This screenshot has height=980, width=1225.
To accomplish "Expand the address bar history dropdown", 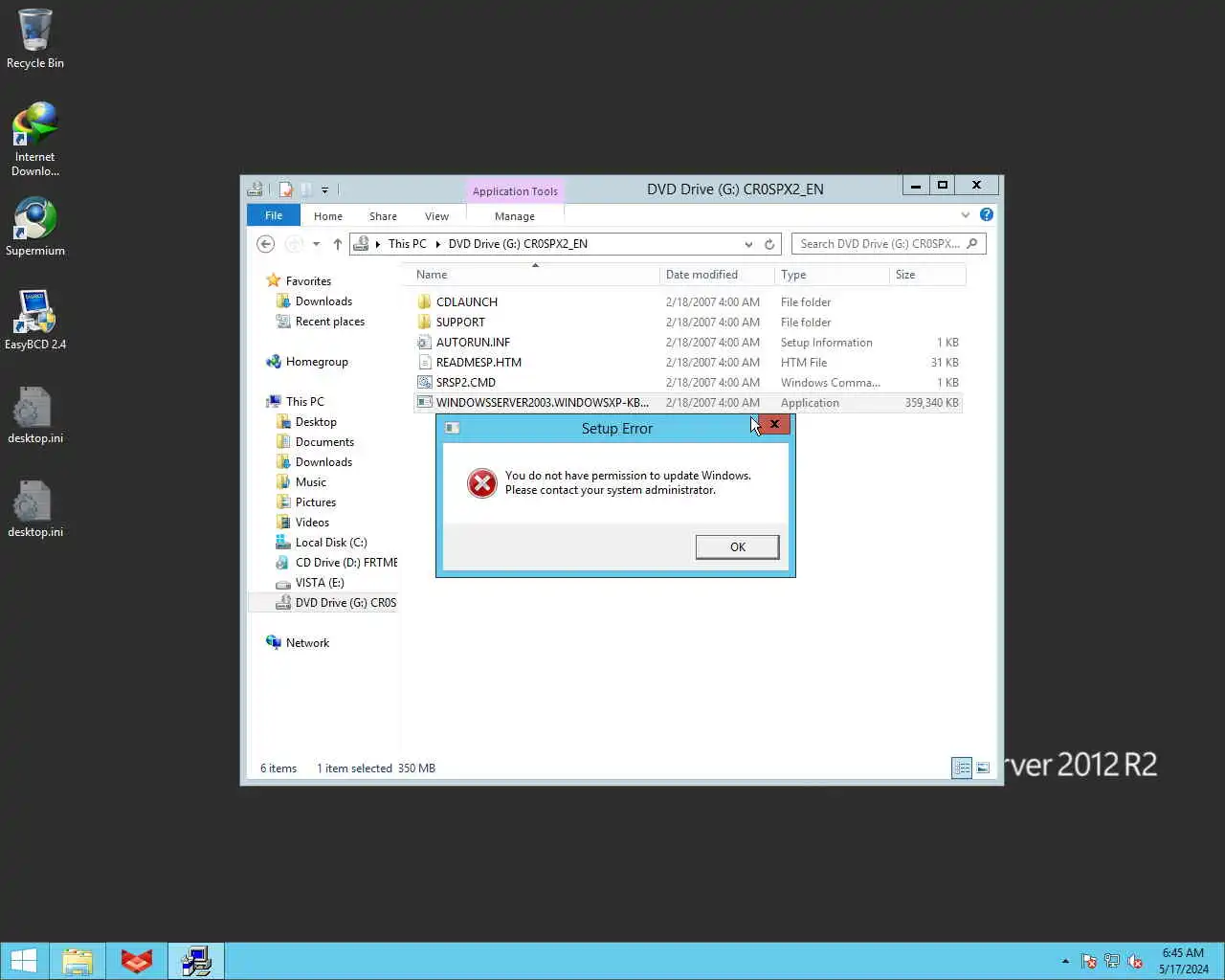I will point(748,244).
